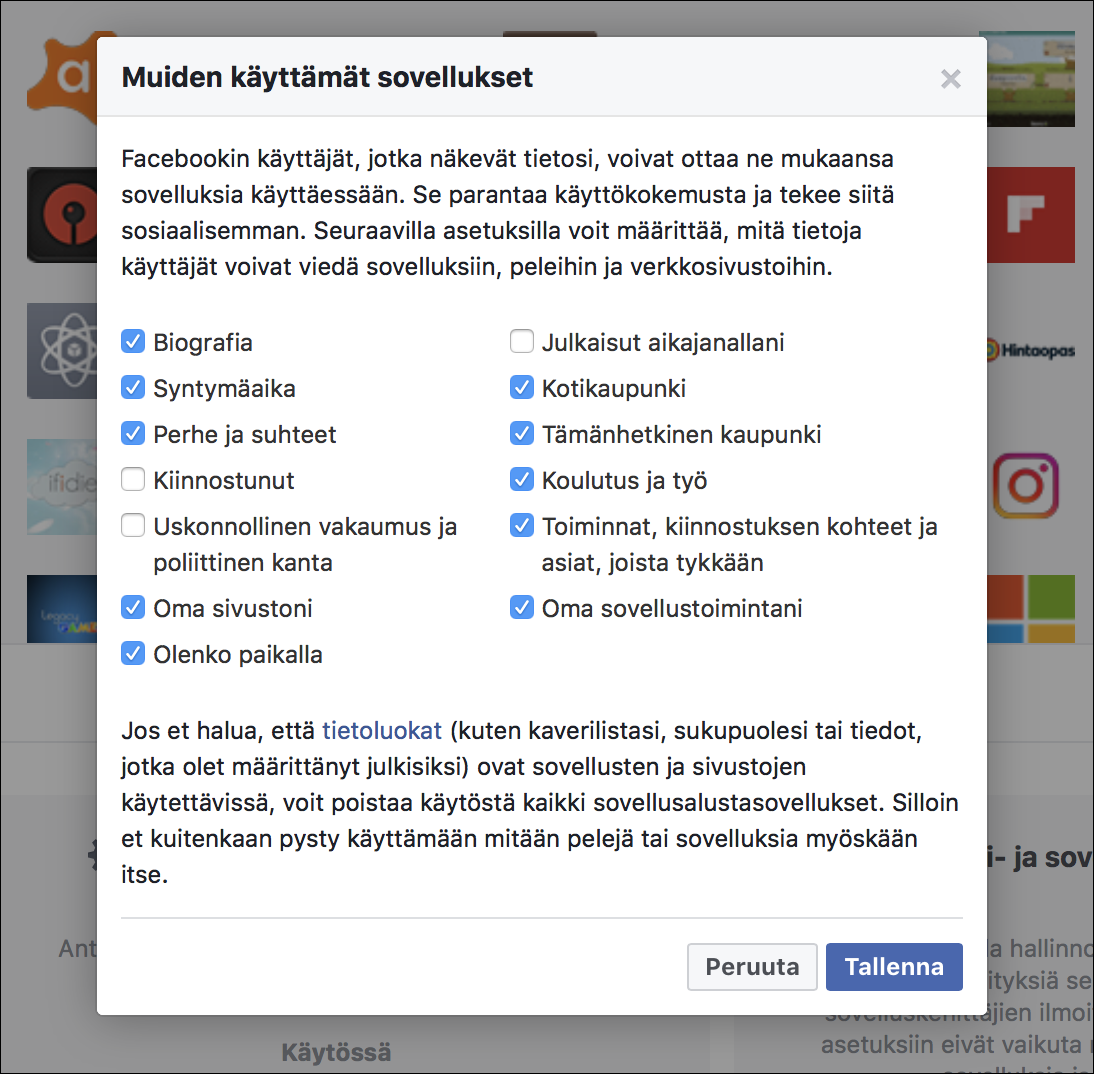
Task: Open the tietoluokat link
Action: (381, 731)
